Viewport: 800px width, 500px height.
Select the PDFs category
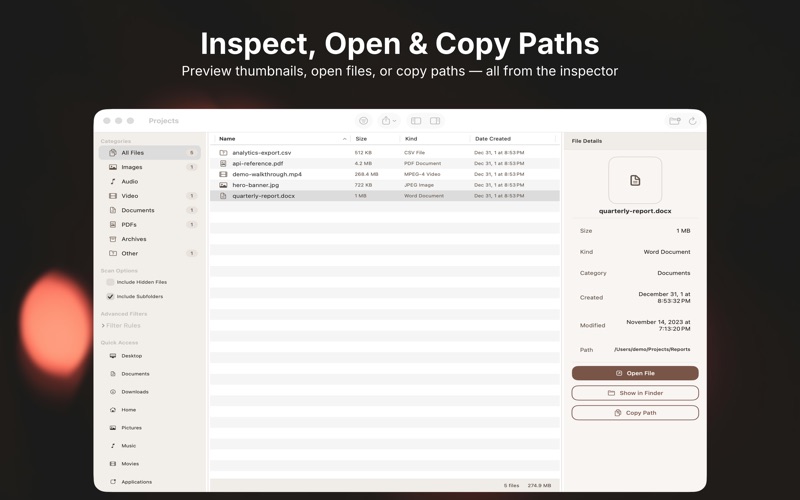(x=149, y=224)
